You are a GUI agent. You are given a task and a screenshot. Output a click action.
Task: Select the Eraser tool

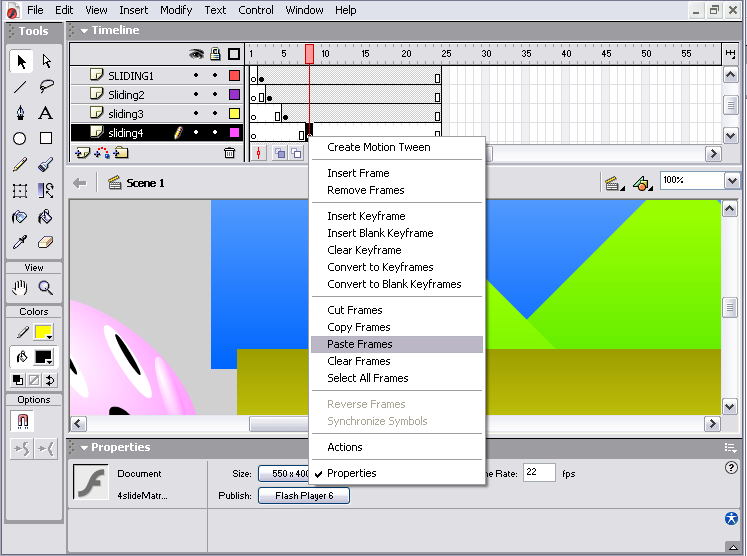(46, 243)
